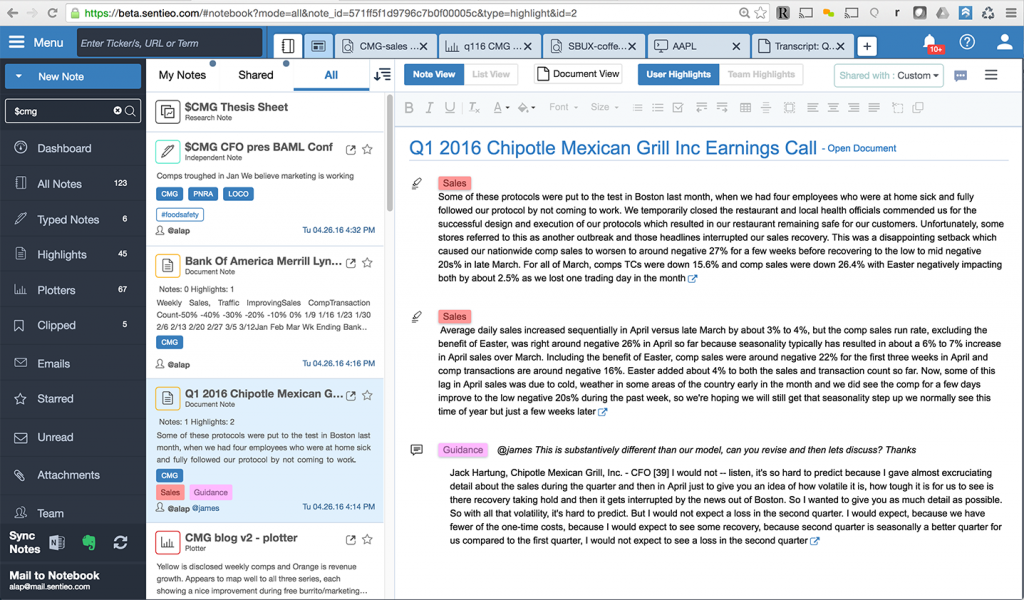1024x600 pixels.
Task: Clear text formatting
Action: 474,108
